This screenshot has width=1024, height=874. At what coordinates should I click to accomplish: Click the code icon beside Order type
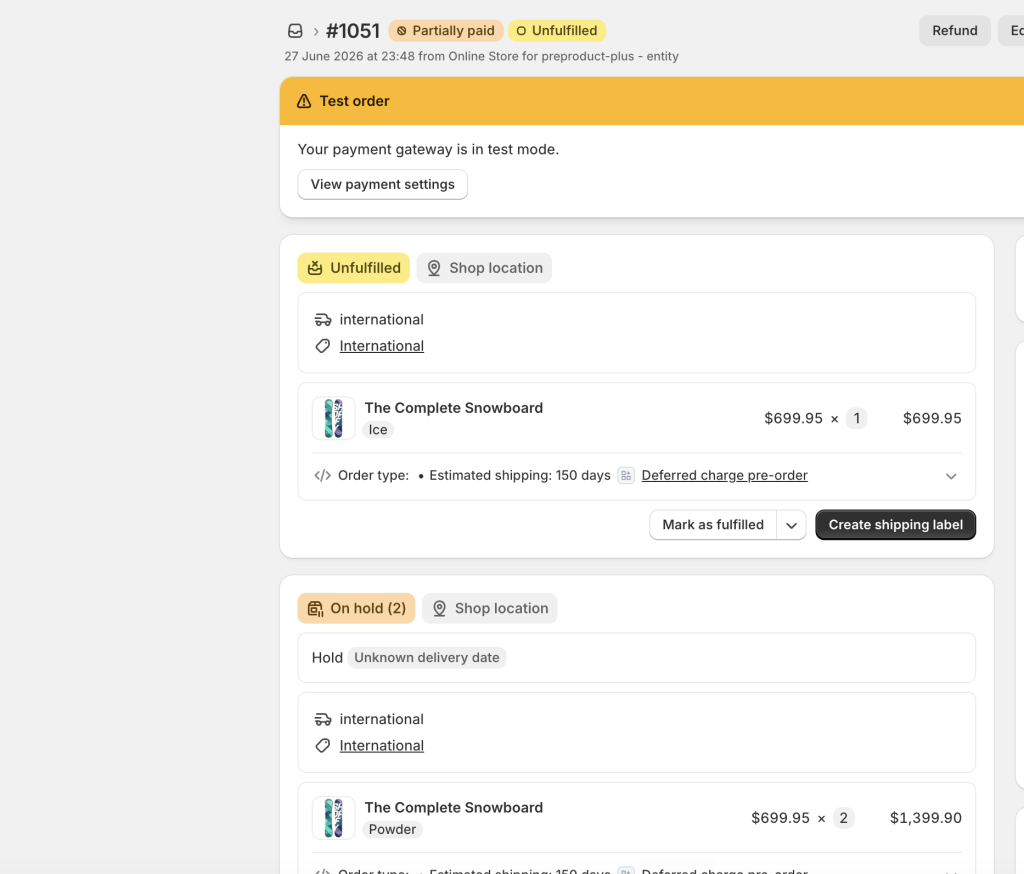point(323,476)
